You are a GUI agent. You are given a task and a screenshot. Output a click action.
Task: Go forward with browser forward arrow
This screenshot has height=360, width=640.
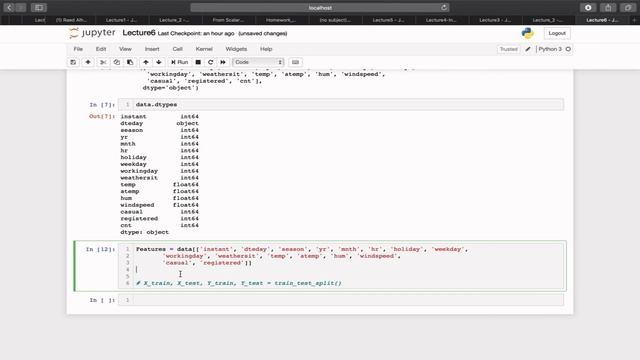21,7
